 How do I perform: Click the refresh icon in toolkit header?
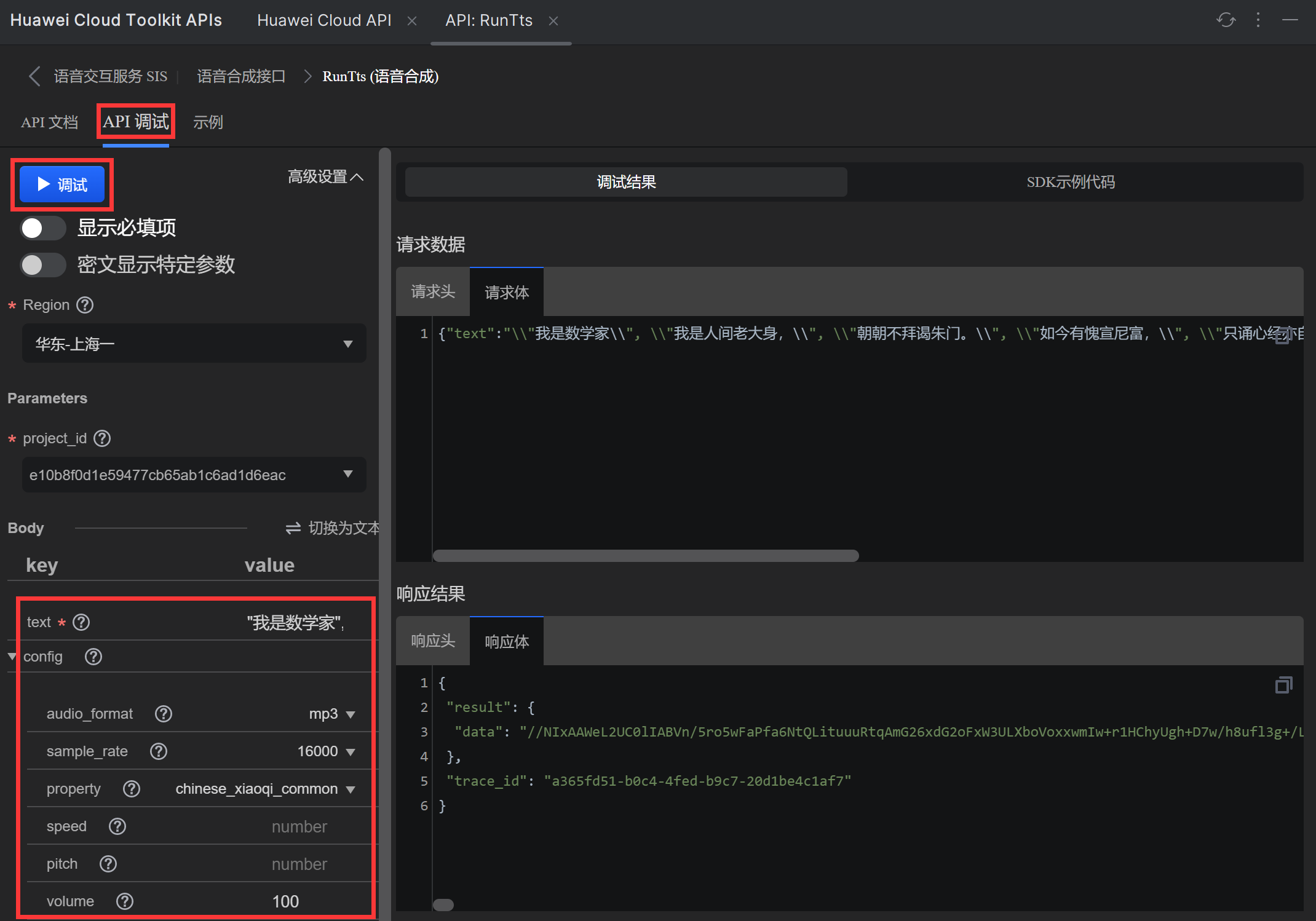coord(1226,20)
